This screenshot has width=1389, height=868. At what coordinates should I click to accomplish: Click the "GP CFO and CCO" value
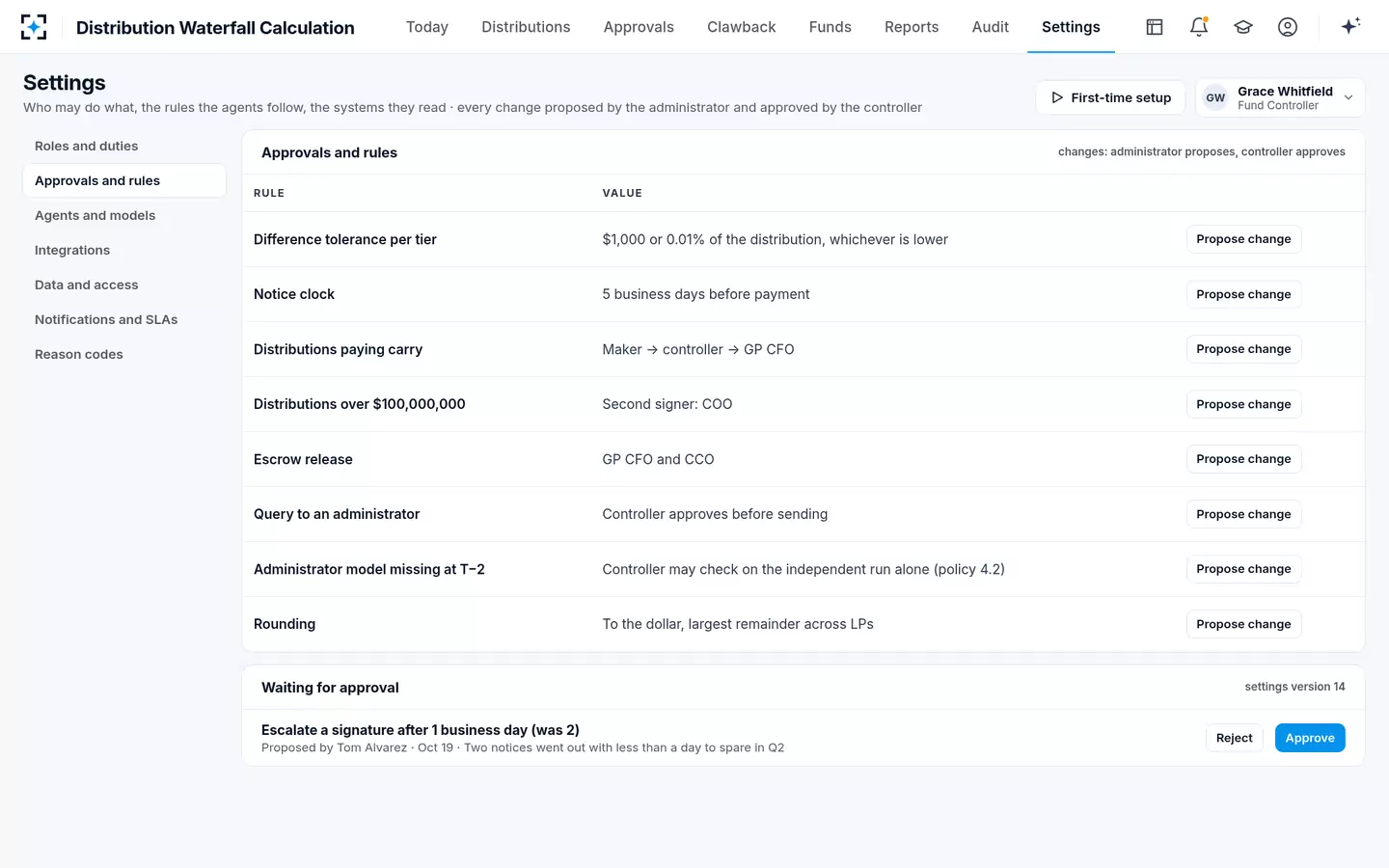(659, 459)
